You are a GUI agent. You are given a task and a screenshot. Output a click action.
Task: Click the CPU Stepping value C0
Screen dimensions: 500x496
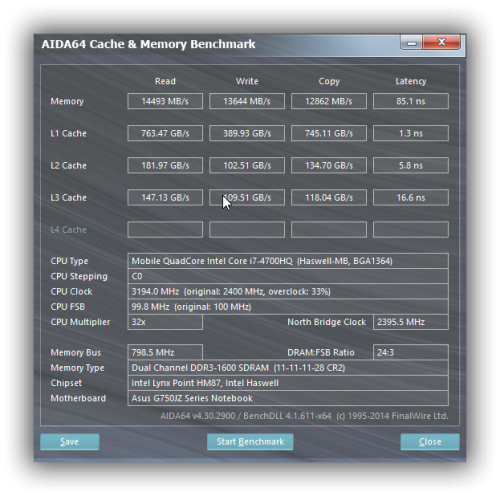[x=288, y=276]
